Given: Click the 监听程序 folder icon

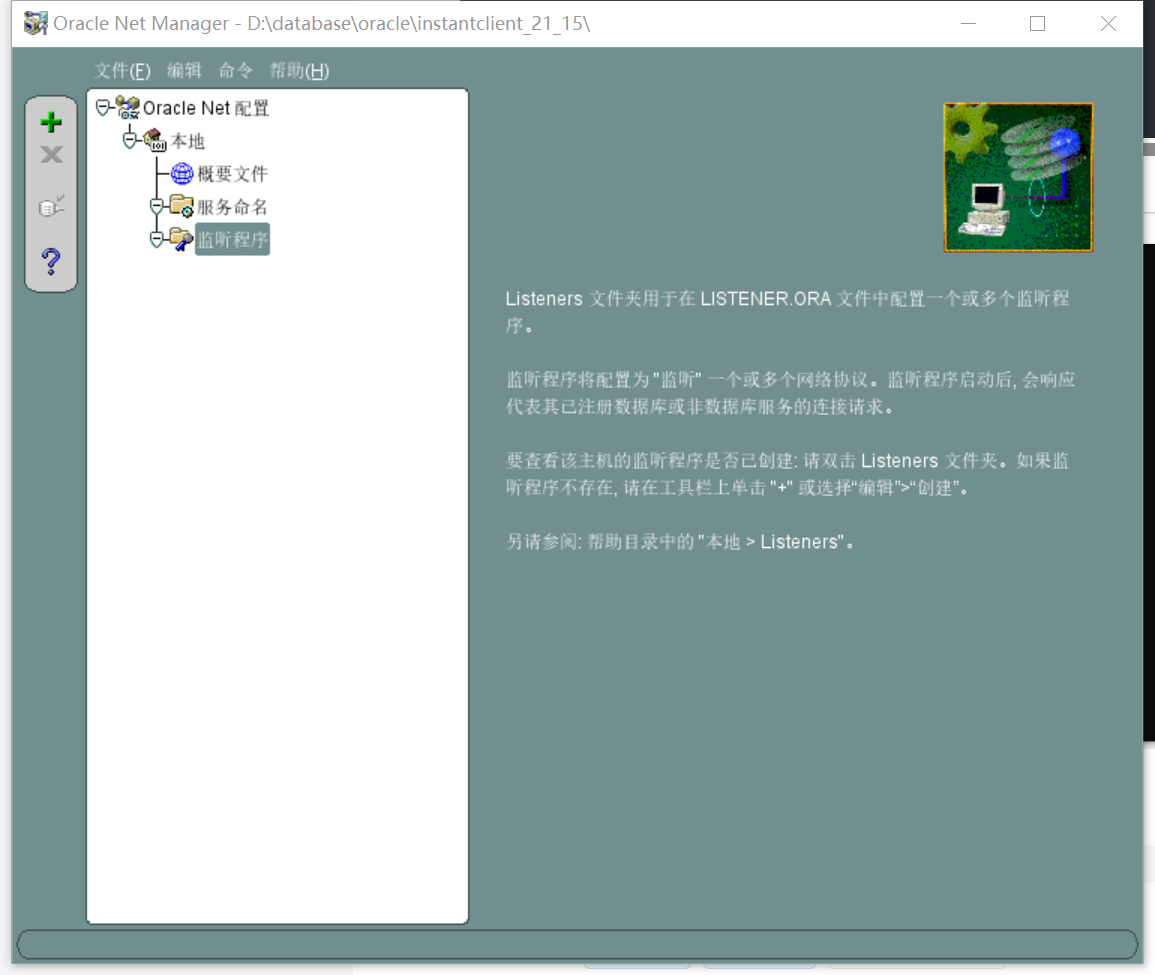Looking at the screenshot, I should click(181, 239).
